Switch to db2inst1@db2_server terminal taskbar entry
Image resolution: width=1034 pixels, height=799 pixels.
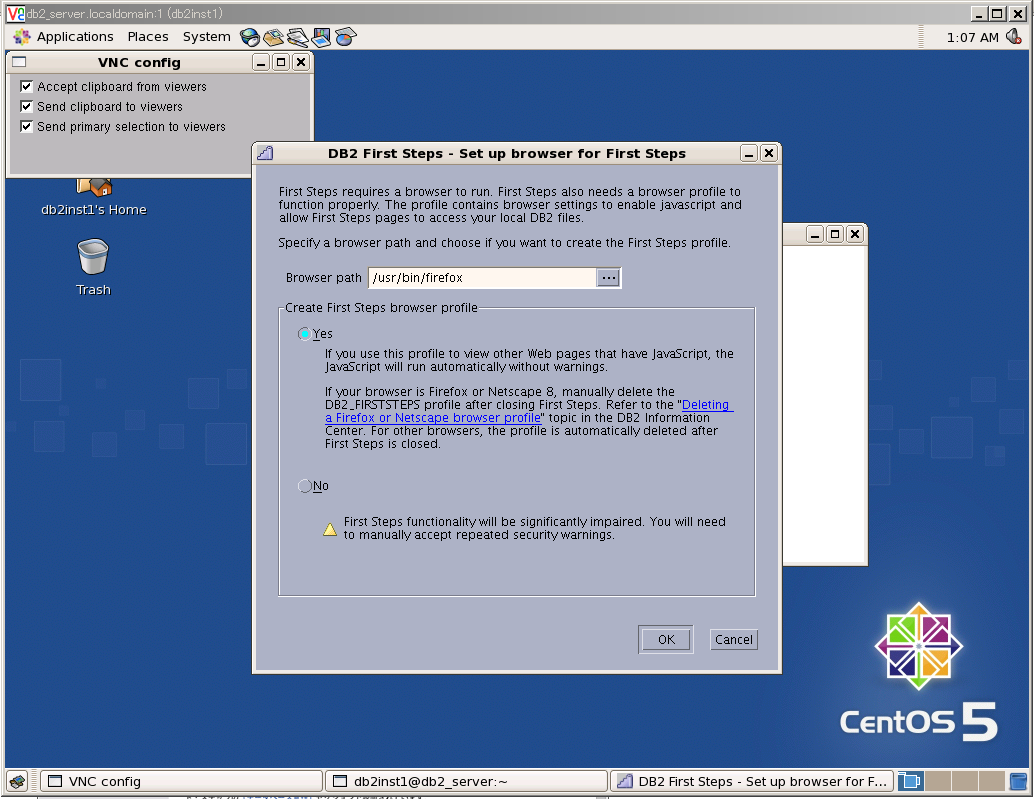[x=466, y=781]
